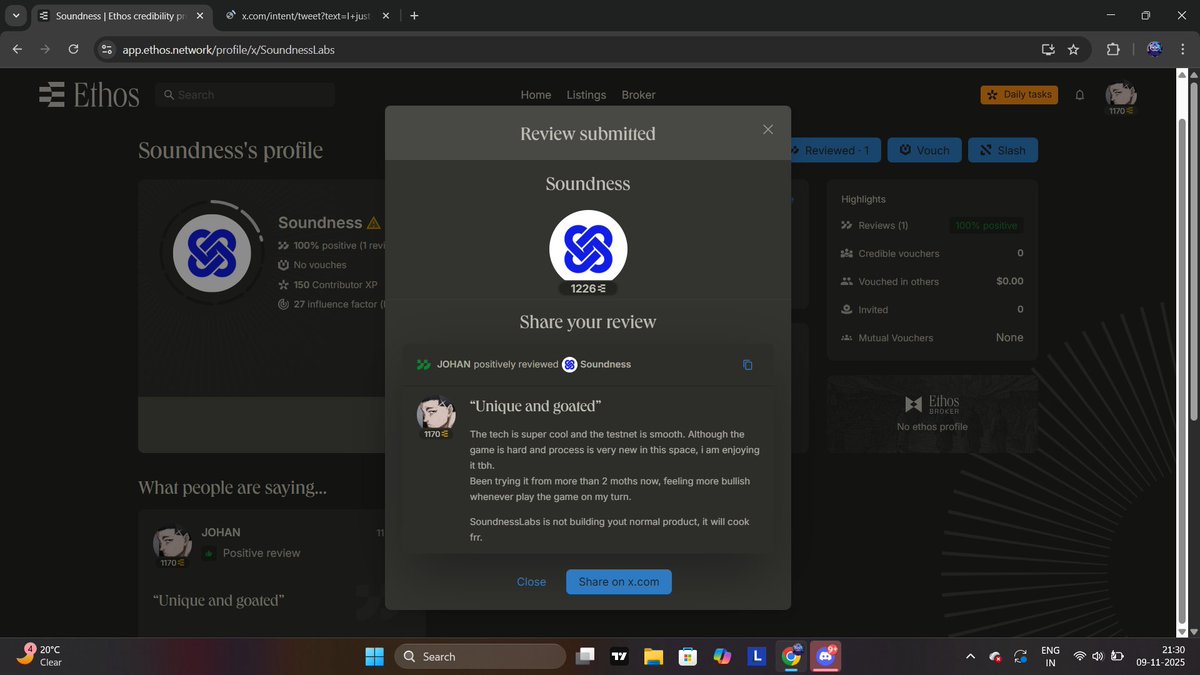
Task: Click Reviews (1) highlight row
Action: 932,226
